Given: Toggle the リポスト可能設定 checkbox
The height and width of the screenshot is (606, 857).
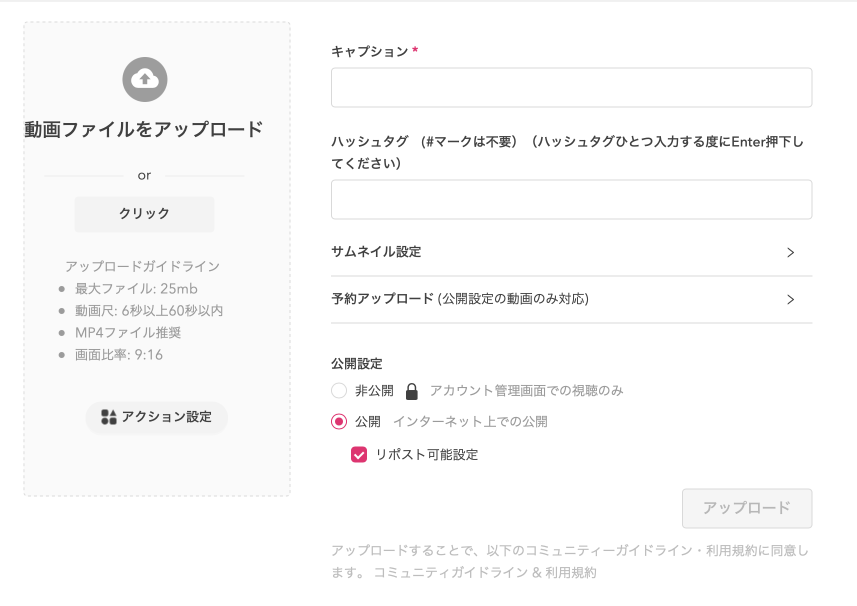Looking at the screenshot, I should click(x=359, y=454).
